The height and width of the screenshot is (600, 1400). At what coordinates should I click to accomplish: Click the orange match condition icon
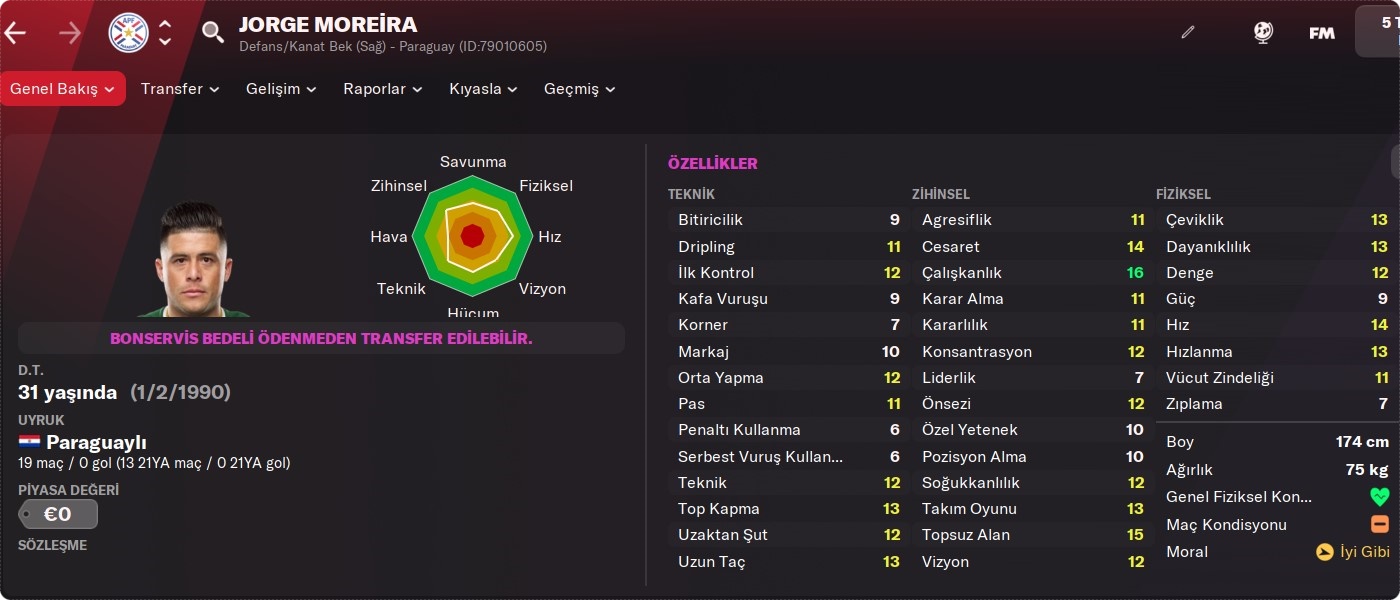click(1380, 524)
